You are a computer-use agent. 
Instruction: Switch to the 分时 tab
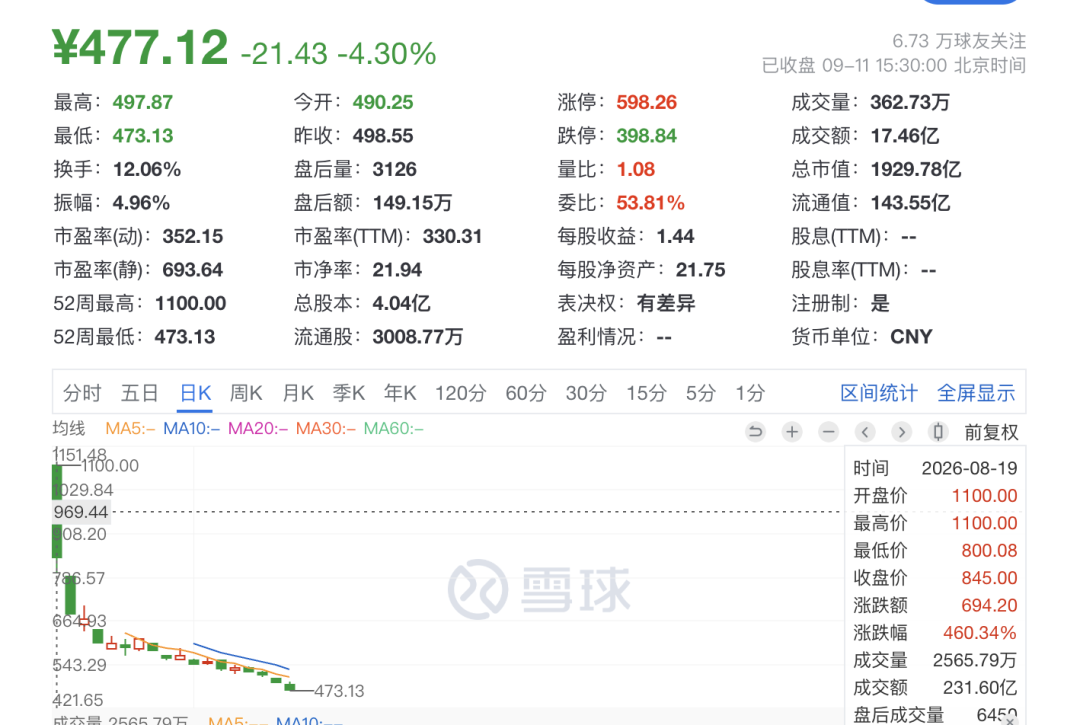(82, 393)
